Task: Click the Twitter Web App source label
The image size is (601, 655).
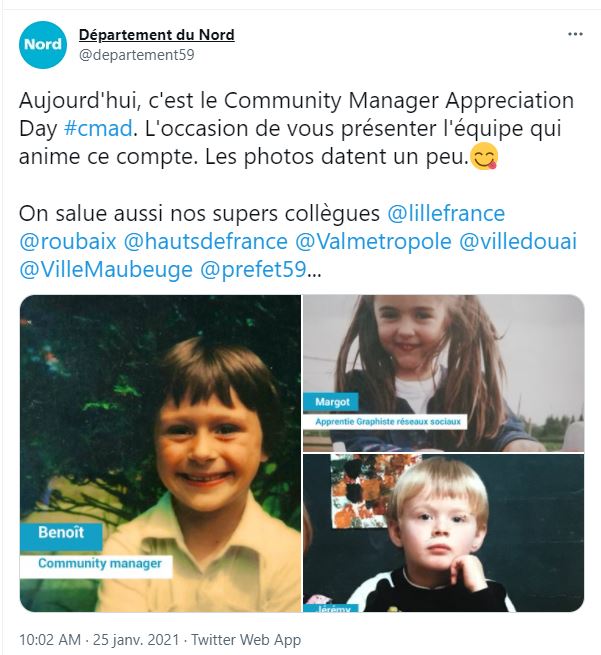Action: (246, 640)
